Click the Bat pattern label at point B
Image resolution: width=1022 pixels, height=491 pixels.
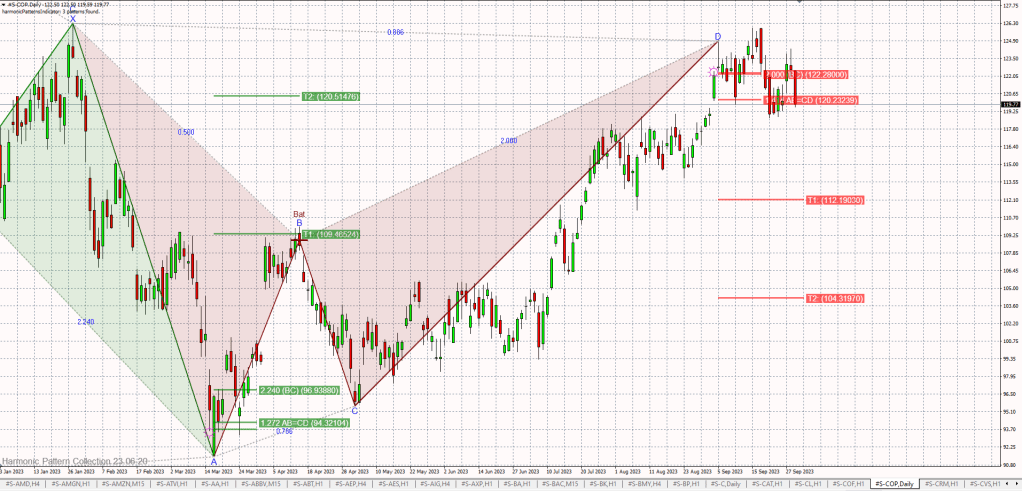point(298,214)
